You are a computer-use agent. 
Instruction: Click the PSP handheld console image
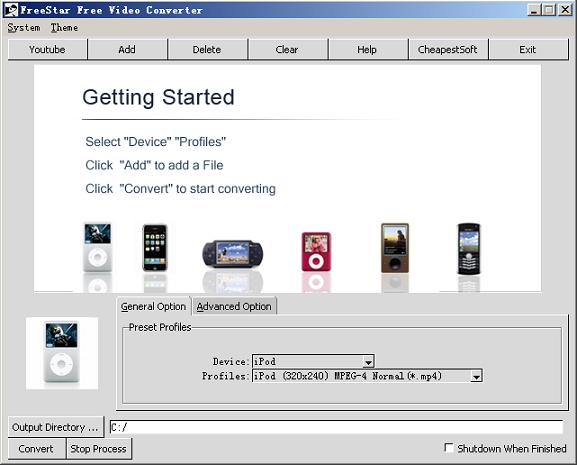tap(233, 254)
